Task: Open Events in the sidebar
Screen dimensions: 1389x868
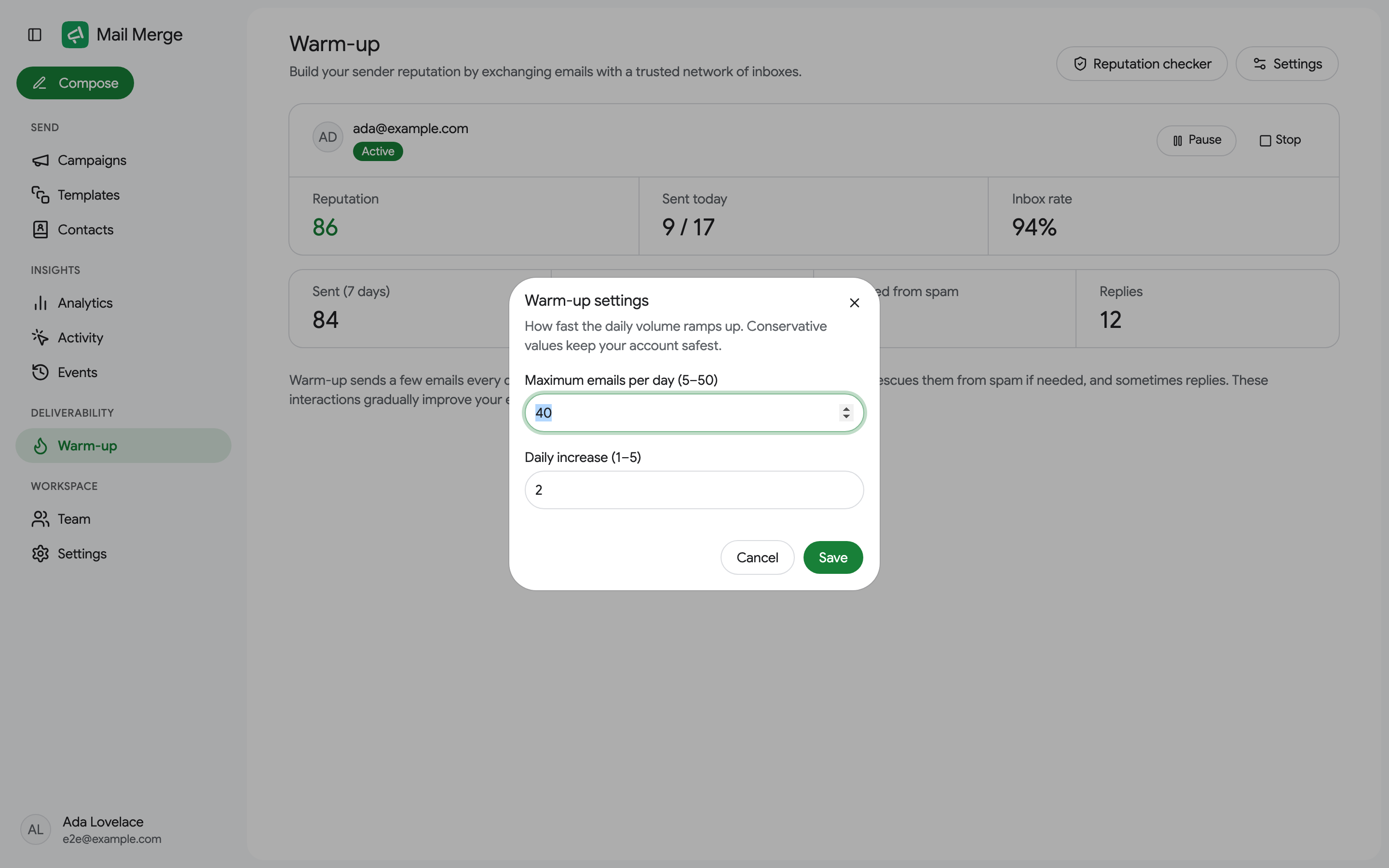Action: (x=123, y=372)
